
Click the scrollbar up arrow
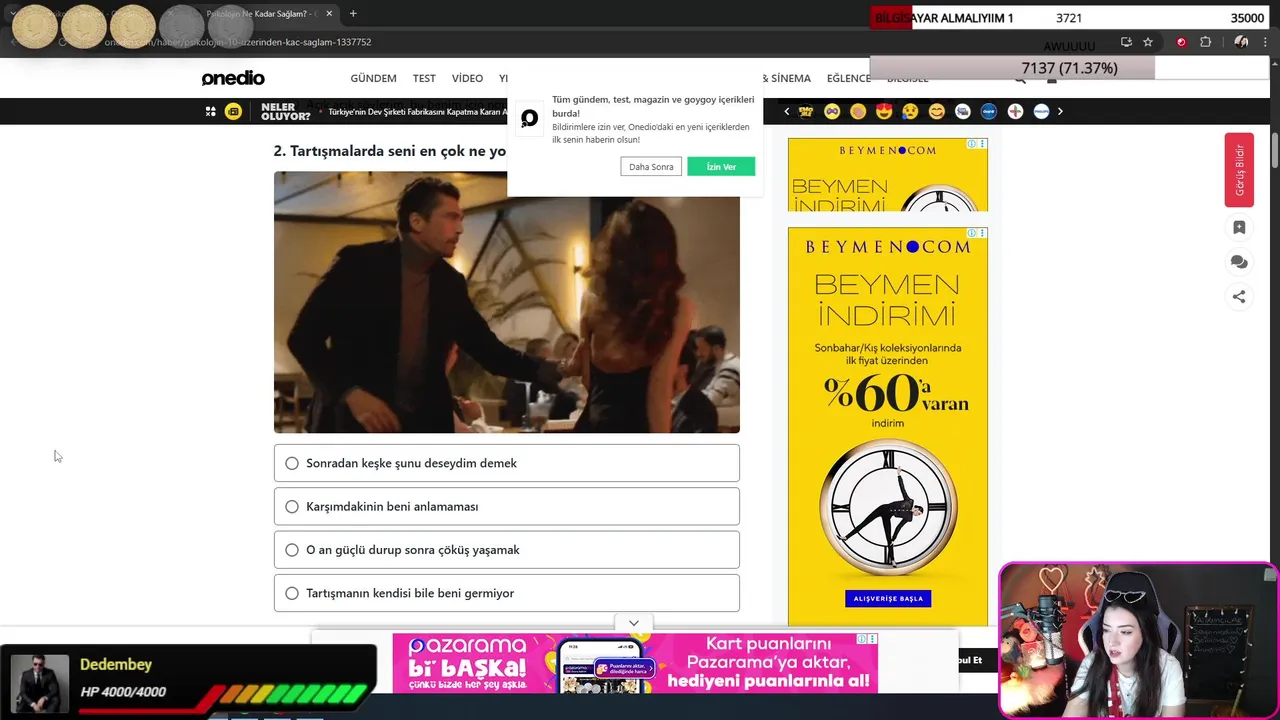pyautogui.click(x=1274, y=64)
